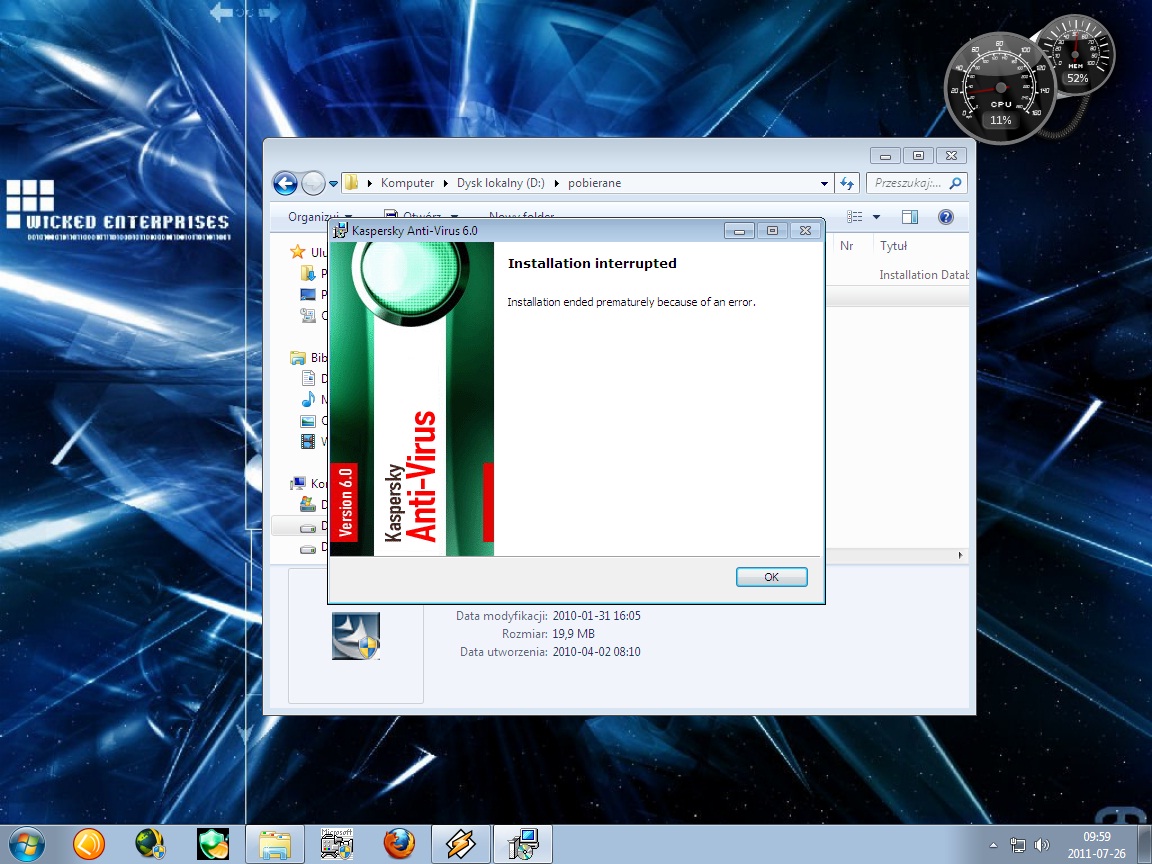The image size is (1152, 864).
Task: Expand the arrow after Komputer breadcrumb
Action: coord(445,183)
